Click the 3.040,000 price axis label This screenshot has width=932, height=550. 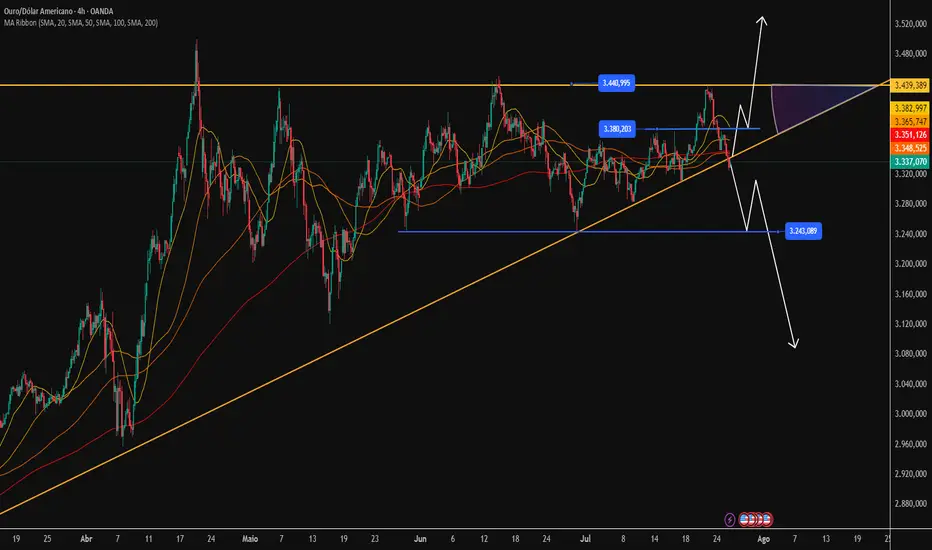pyautogui.click(x=911, y=384)
